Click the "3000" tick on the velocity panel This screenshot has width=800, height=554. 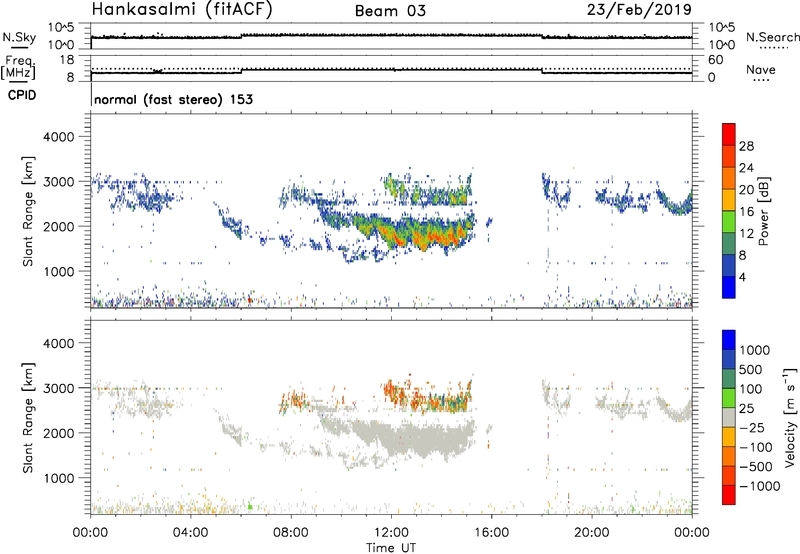click(x=58, y=388)
